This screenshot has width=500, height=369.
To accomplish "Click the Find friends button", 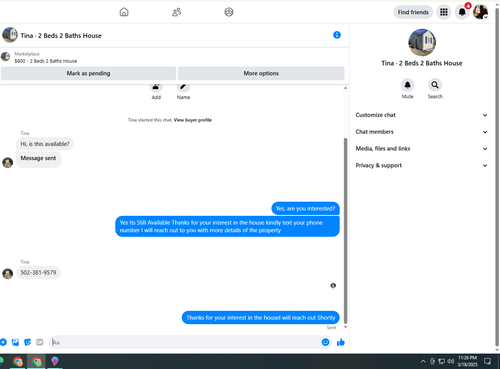I will tap(413, 12).
